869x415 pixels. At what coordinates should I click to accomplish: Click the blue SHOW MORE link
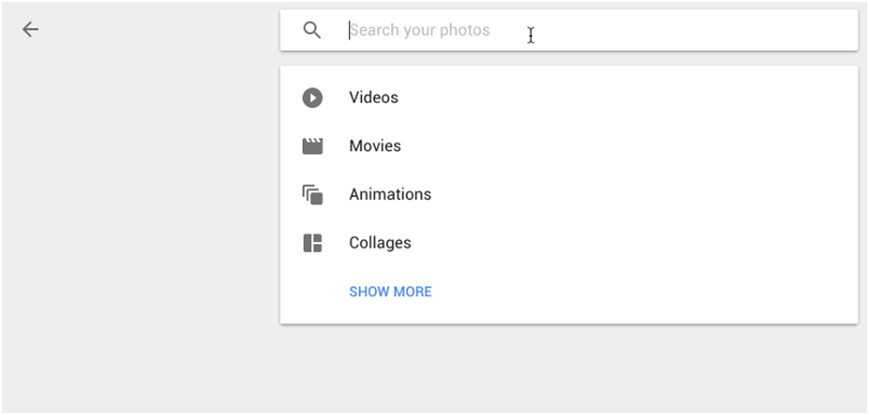[390, 292]
